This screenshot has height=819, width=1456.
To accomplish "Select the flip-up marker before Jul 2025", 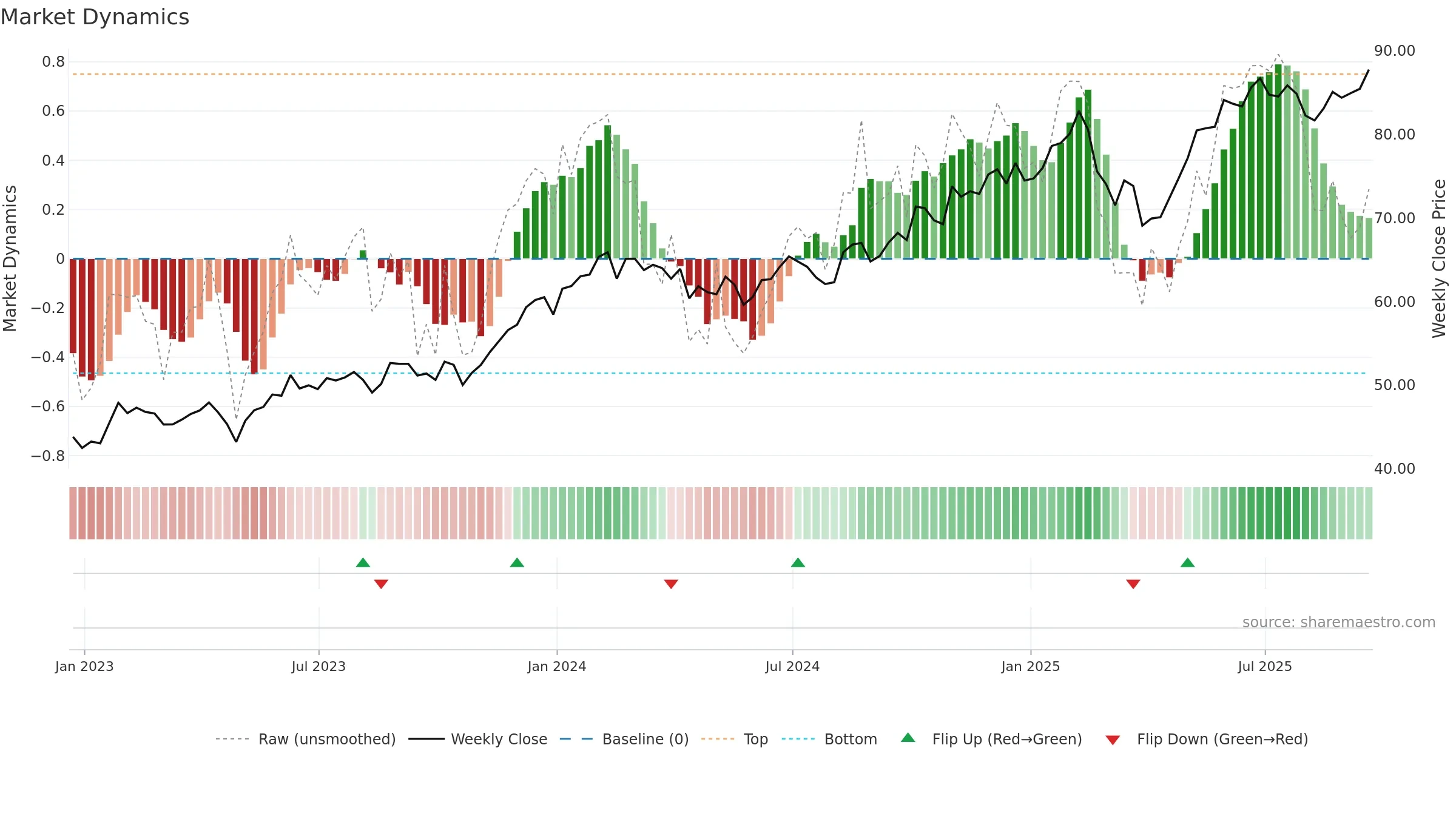I will [1187, 562].
